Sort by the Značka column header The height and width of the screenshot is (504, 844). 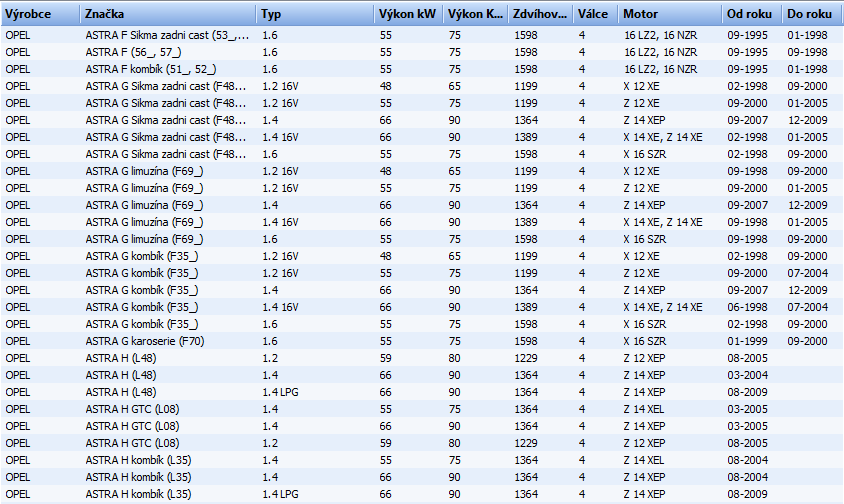pos(168,14)
